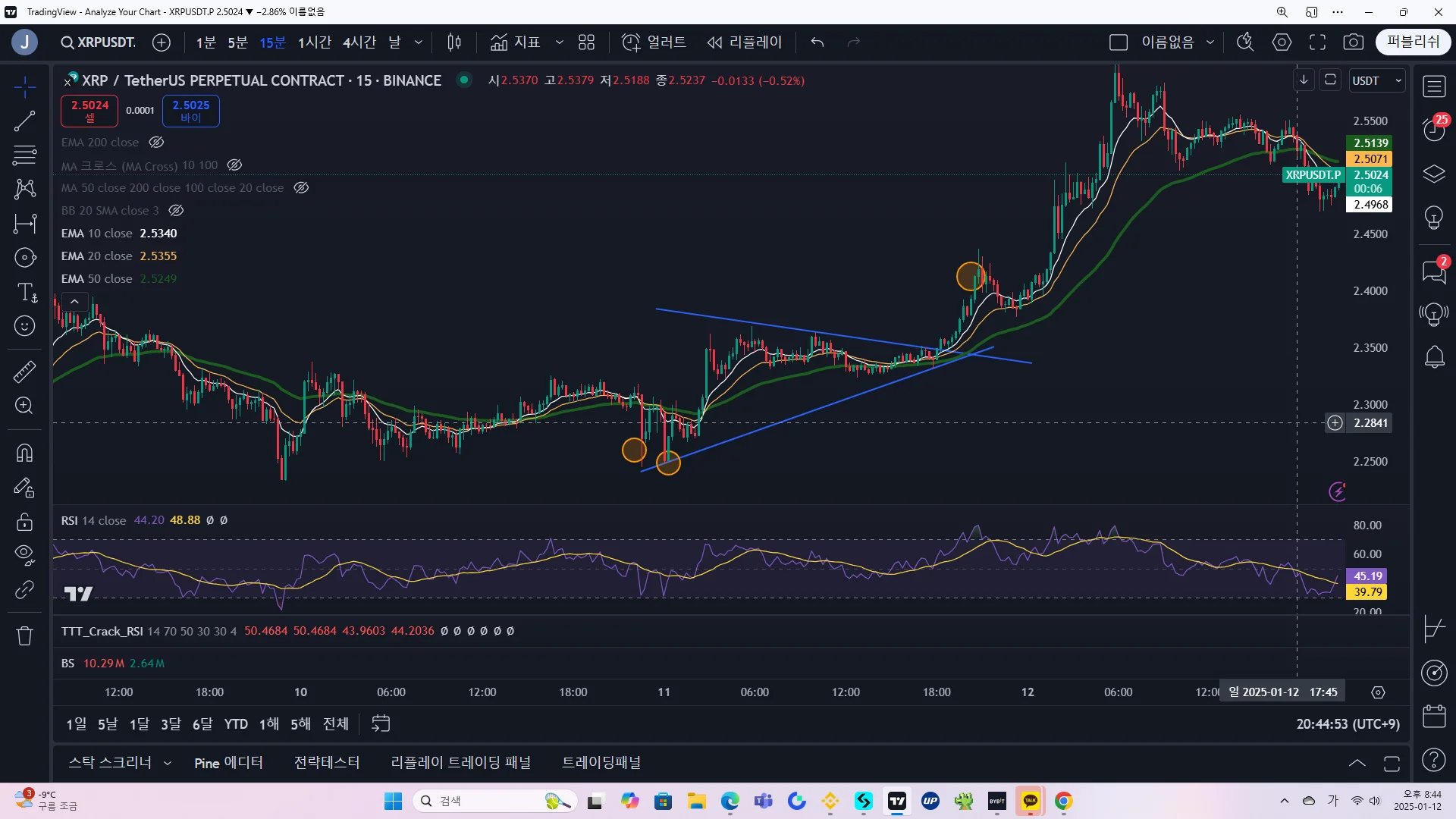Take a chart snapshot with camera icon
The image size is (1456, 819).
[1353, 42]
